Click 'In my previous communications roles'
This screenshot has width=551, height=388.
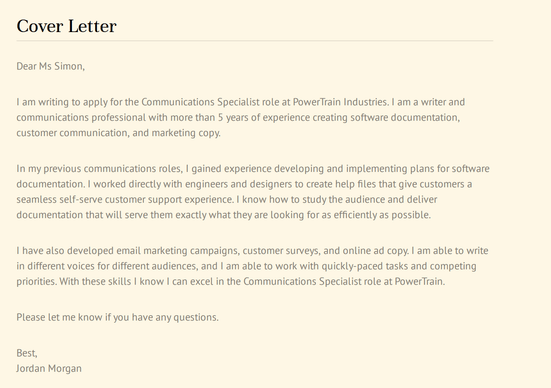click(x=99, y=169)
